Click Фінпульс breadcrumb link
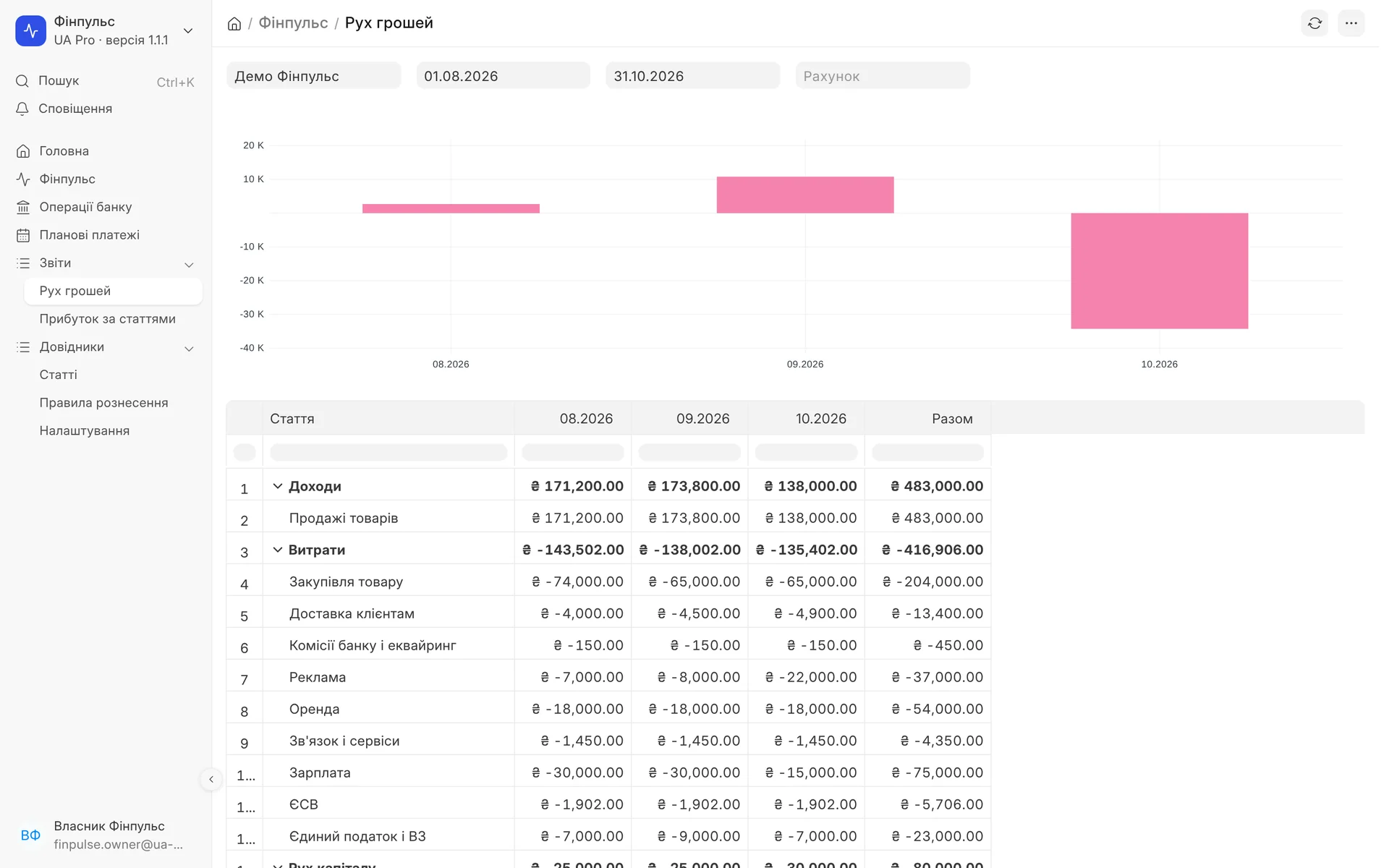Screen dimensions: 1389x868 coord(293,23)
